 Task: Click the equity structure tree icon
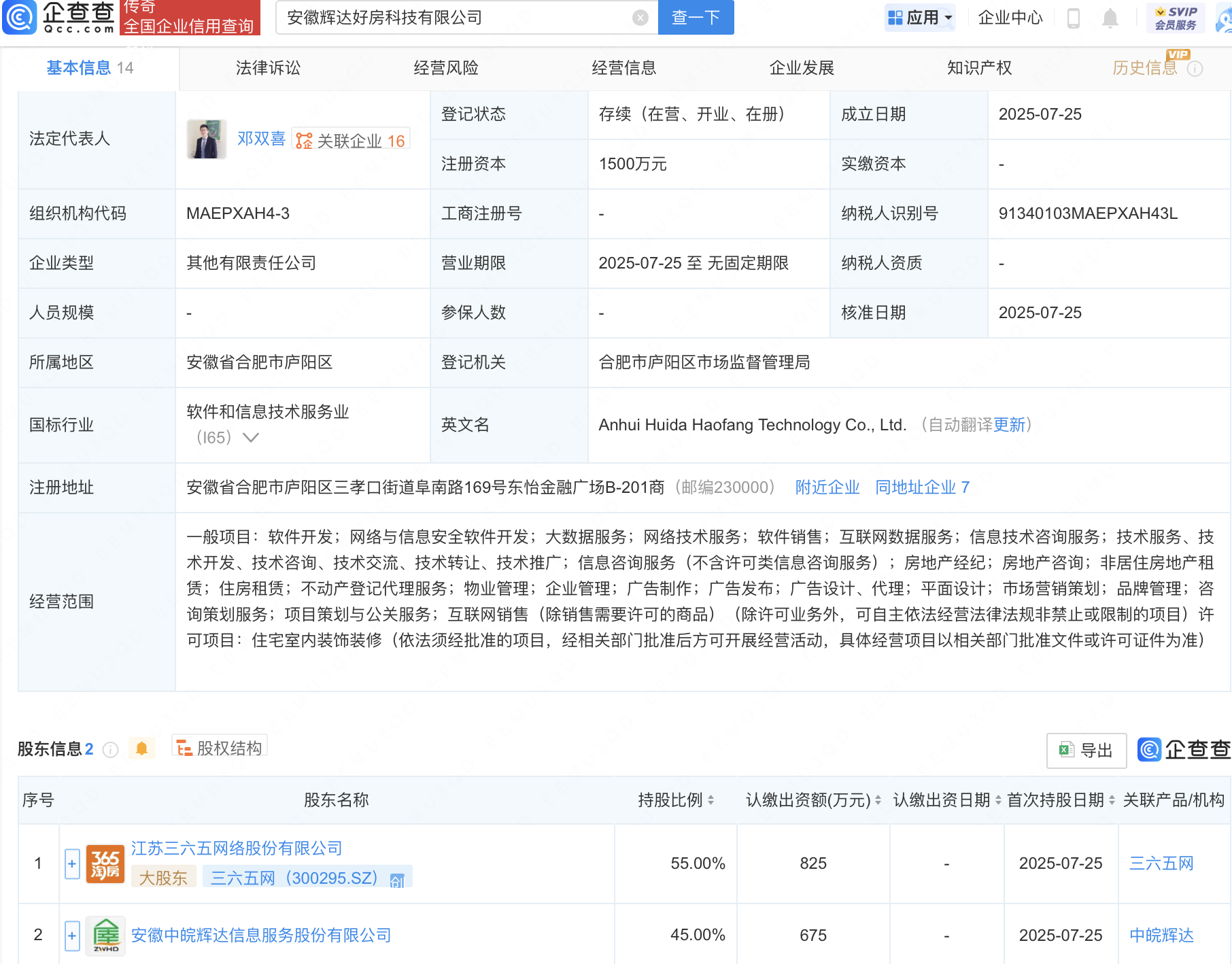184,748
